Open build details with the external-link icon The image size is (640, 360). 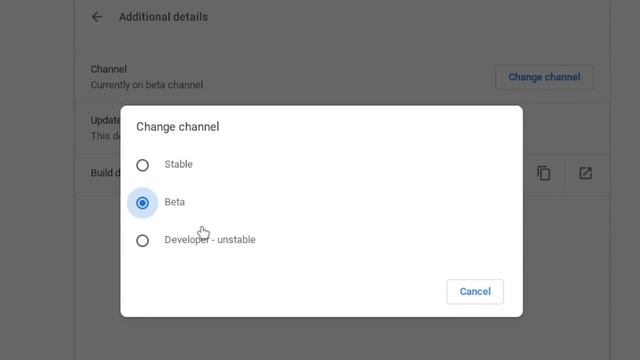[x=585, y=173]
